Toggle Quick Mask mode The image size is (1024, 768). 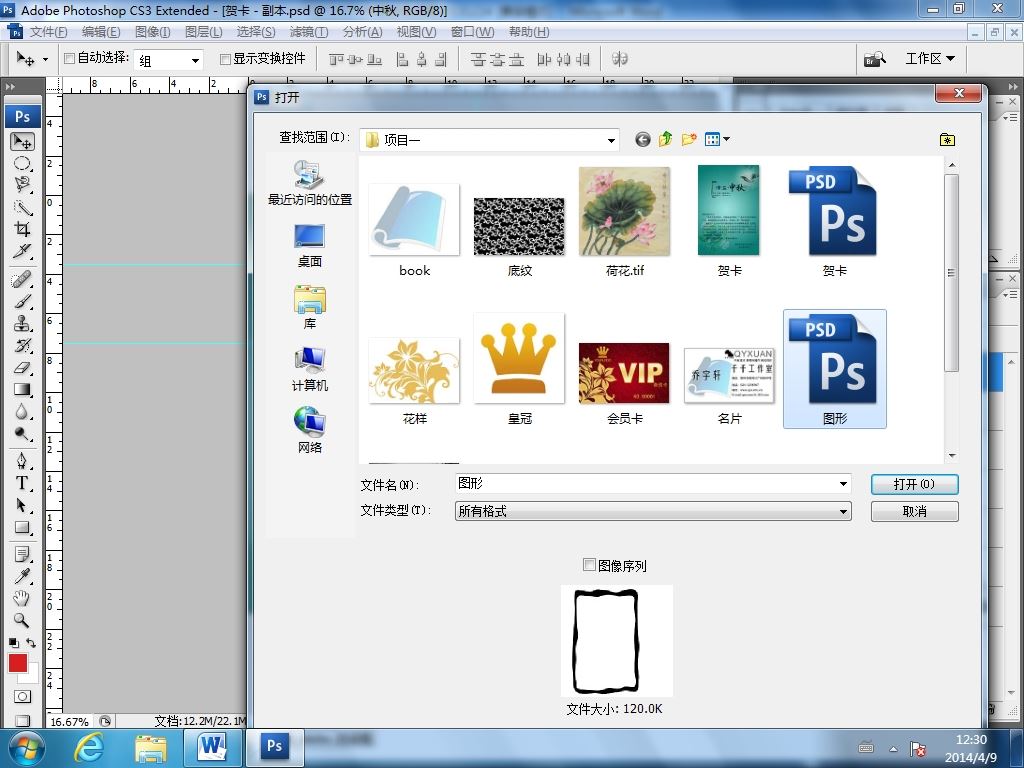(x=22, y=697)
